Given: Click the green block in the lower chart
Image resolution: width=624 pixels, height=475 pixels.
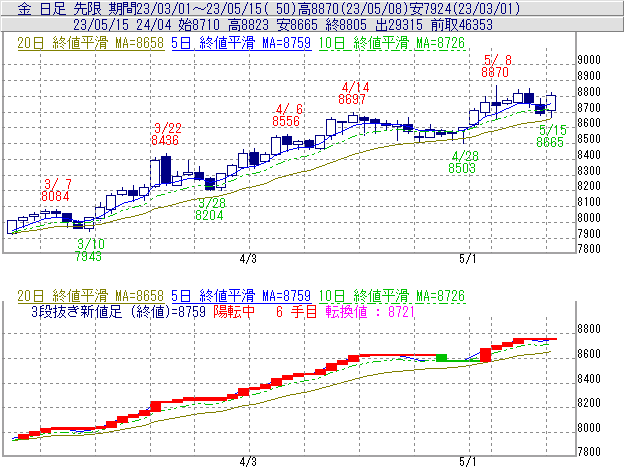Looking at the screenshot, I should pos(440,357).
